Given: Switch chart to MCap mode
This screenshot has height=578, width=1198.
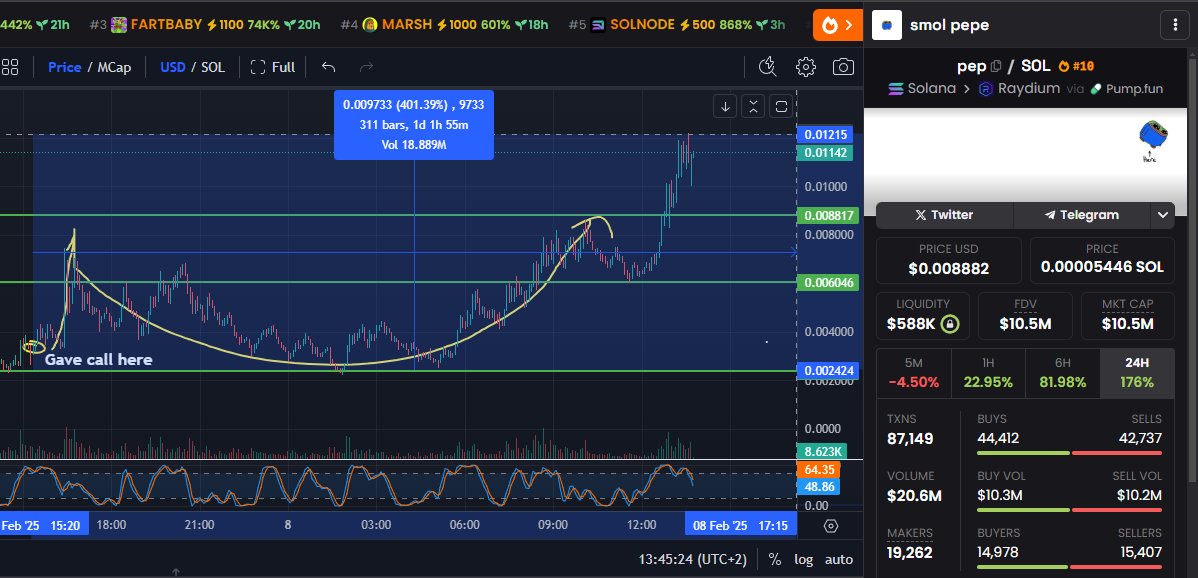Looking at the screenshot, I should point(114,67).
